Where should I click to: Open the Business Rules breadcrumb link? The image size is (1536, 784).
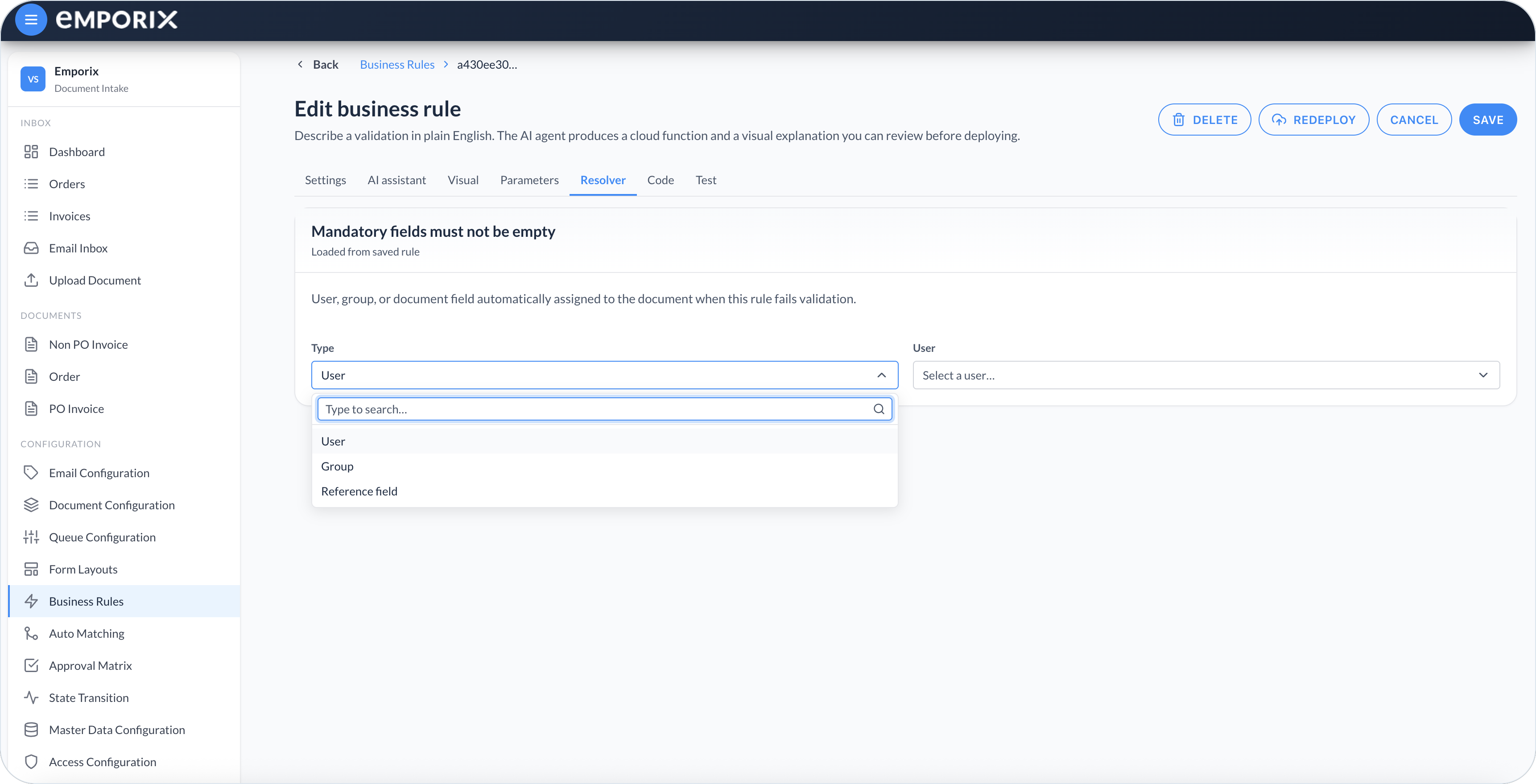pos(397,64)
